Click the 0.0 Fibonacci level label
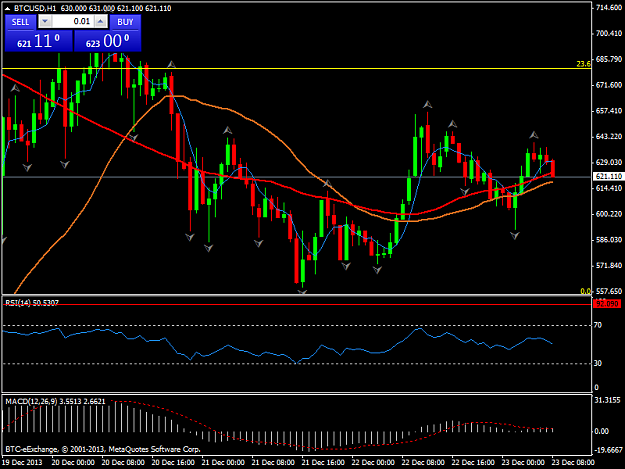625x469 pixels. click(x=586, y=291)
